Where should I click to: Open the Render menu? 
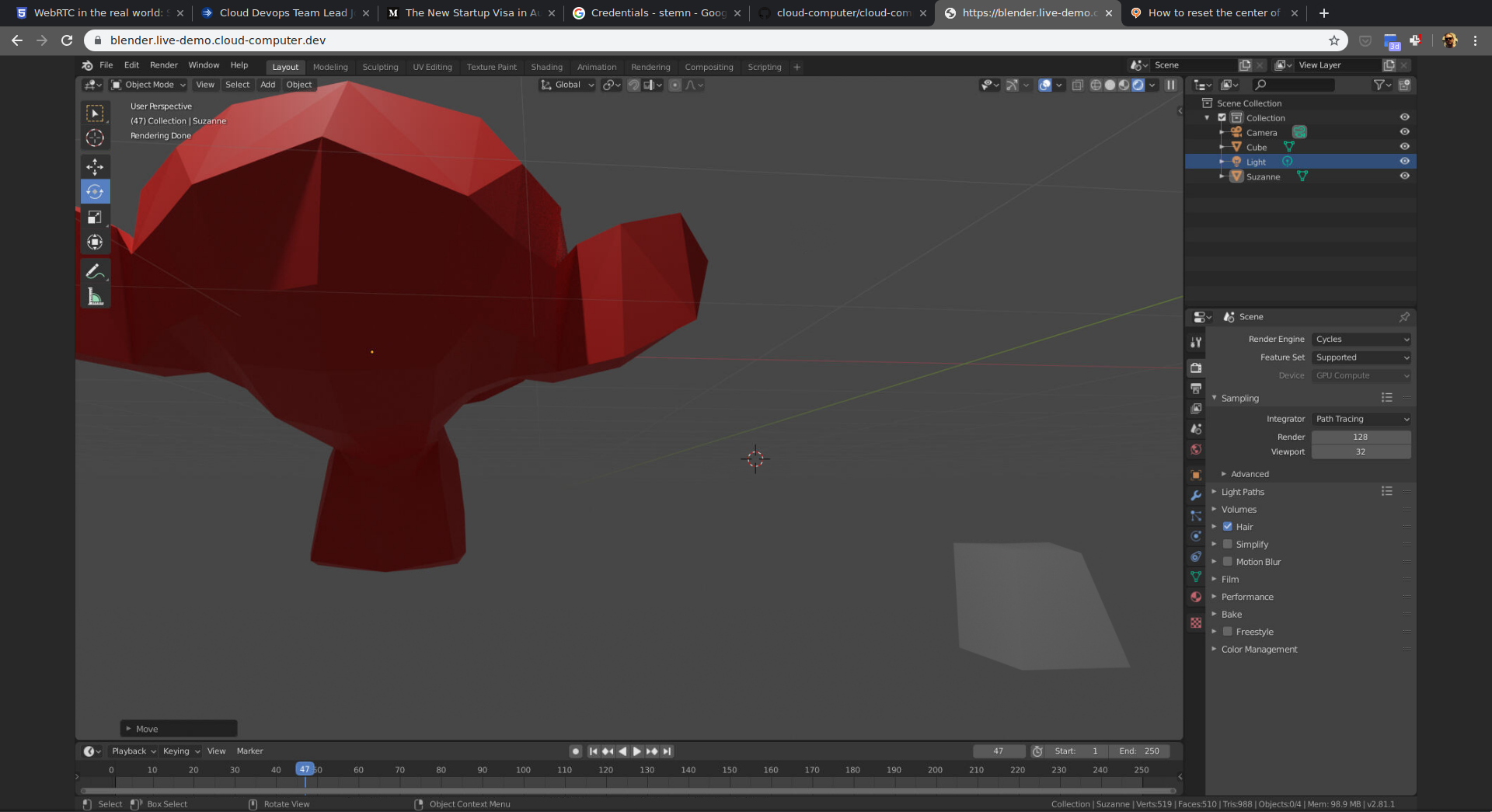pyautogui.click(x=163, y=65)
